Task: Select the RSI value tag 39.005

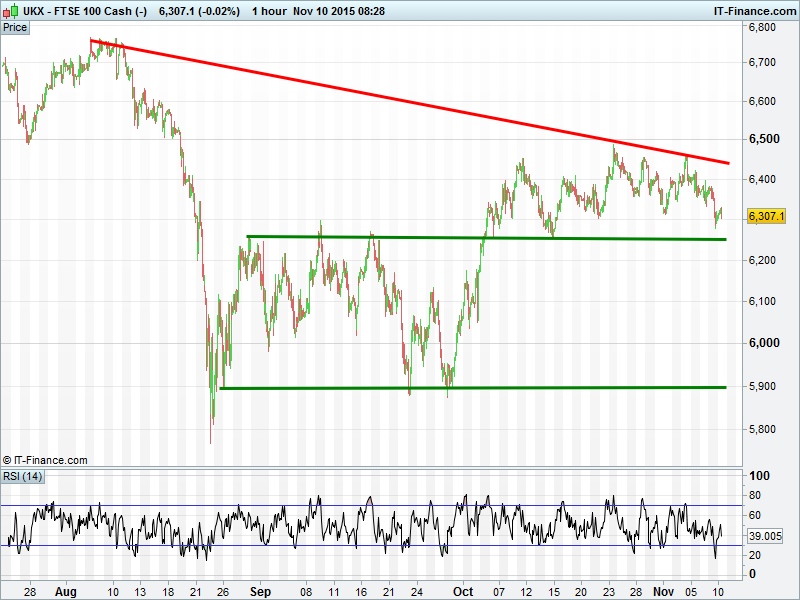Action: pyautogui.click(x=767, y=536)
